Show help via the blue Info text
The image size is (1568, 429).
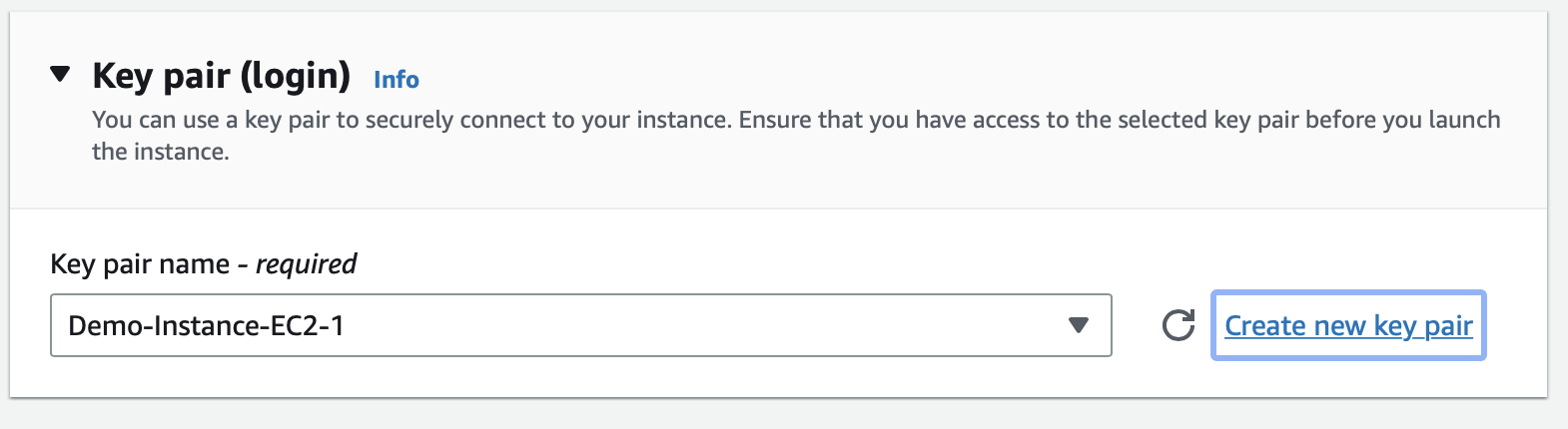[395, 80]
